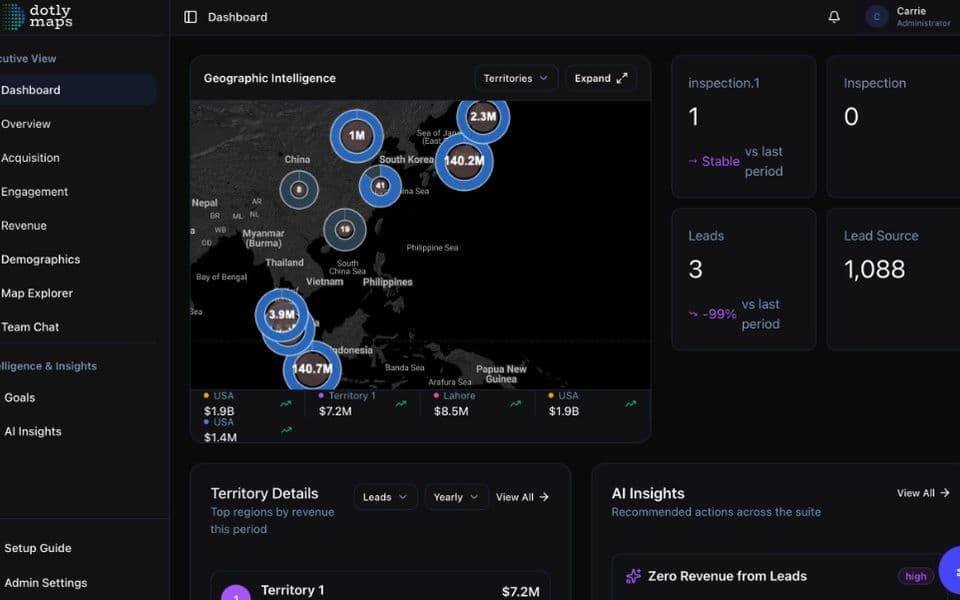Screen dimensions: 960x600
Task: Click the trend icon next to Lahore $8.5M
Action: tap(516, 403)
